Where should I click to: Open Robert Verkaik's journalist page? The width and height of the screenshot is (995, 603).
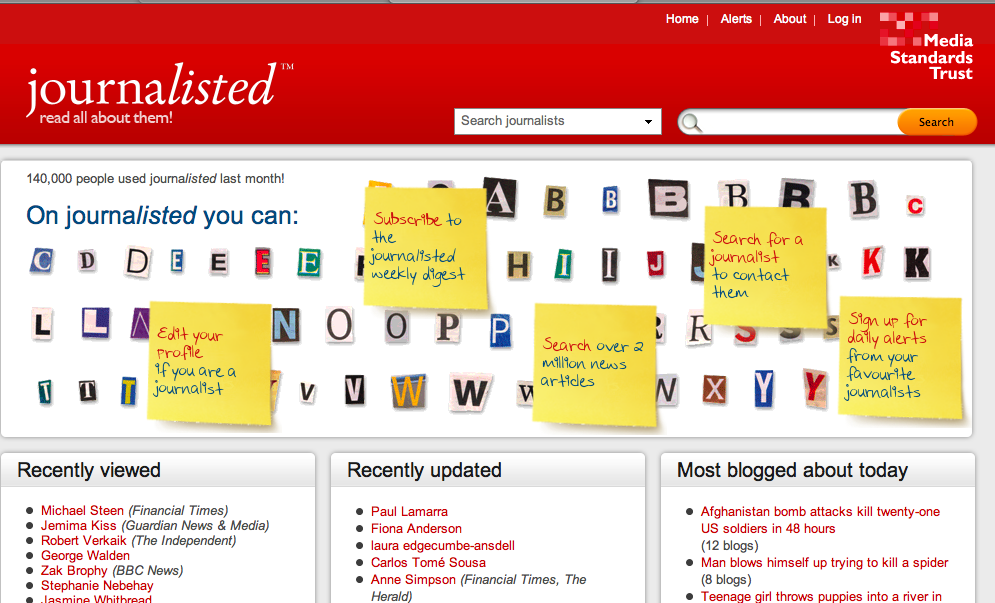pyautogui.click(x=84, y=540)
